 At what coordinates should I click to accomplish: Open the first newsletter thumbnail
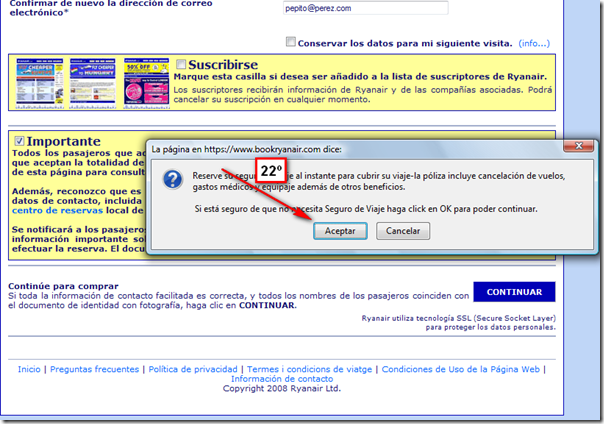point(40,83)
